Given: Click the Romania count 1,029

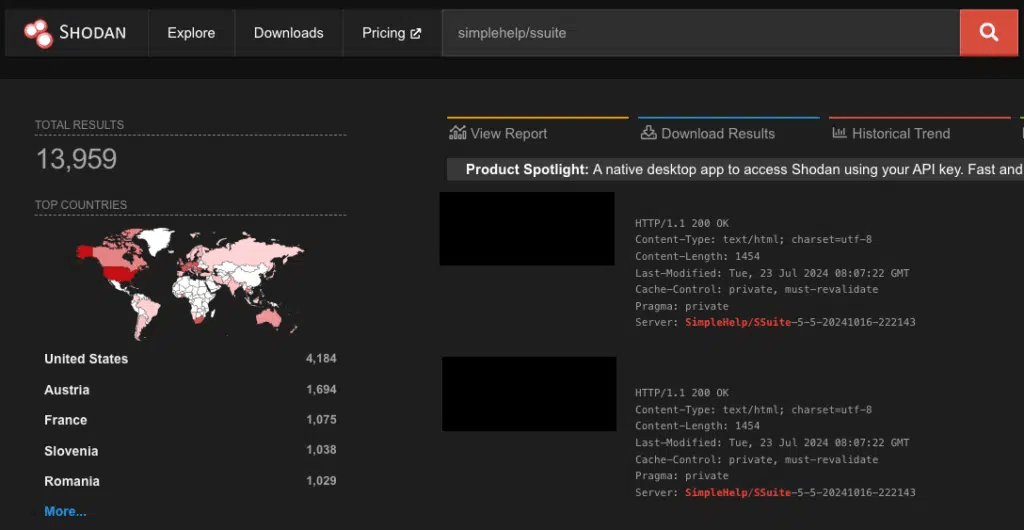Looking at the screenshot, I should (321, 481).
